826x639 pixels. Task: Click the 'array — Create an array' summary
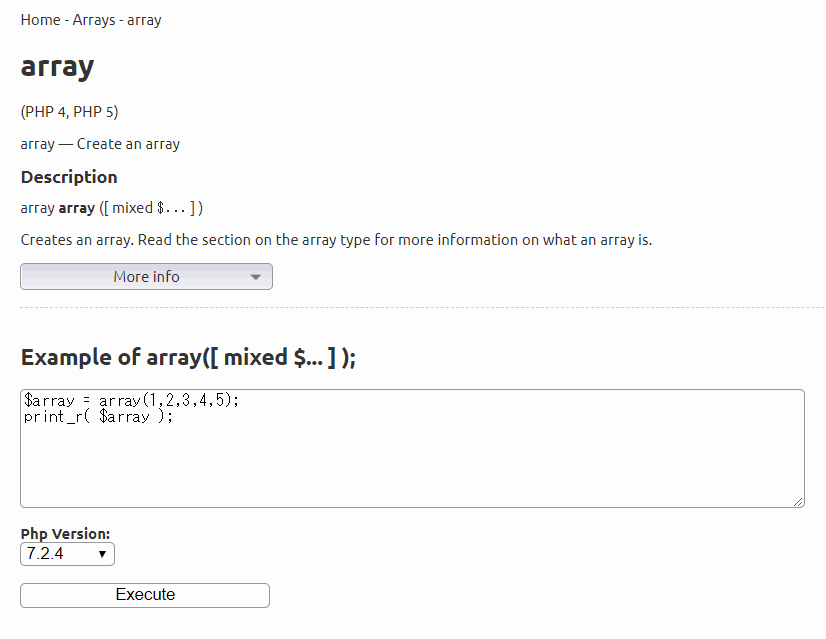100,144
